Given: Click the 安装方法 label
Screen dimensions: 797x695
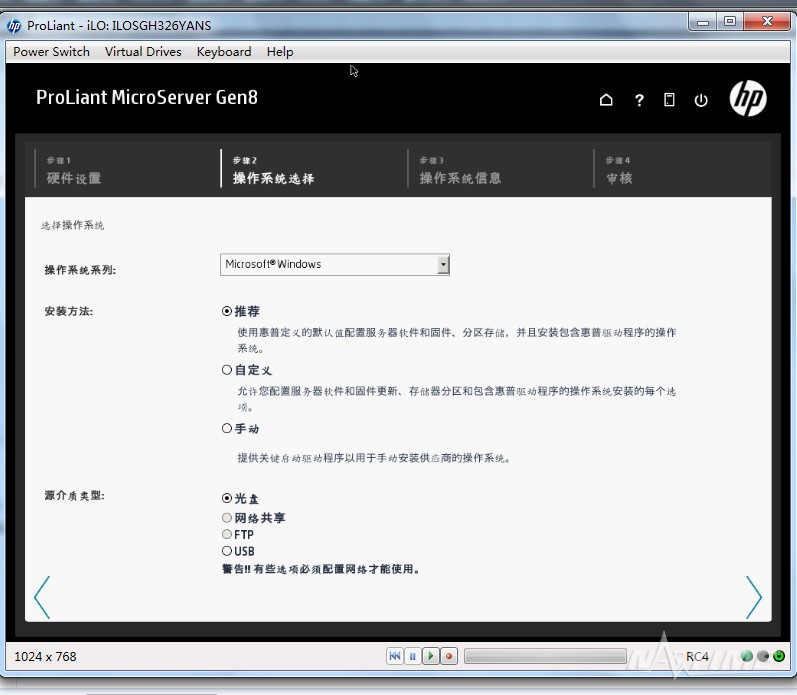Looking at the screenshot, I should [69, 311].
